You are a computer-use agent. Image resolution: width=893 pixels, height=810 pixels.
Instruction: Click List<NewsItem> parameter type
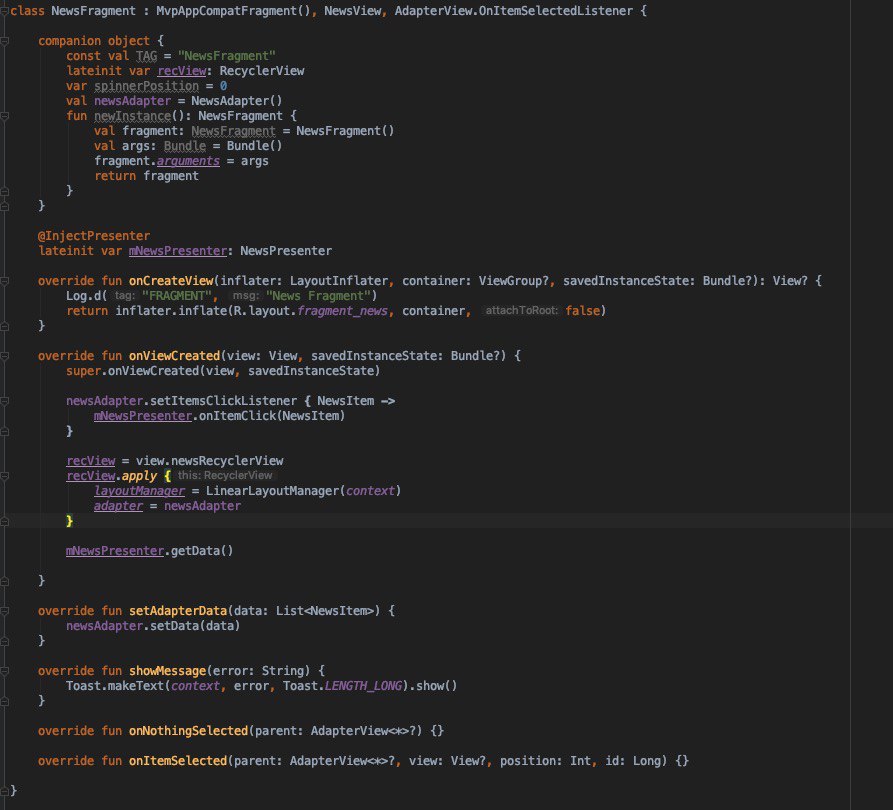[x=325, y=611]
